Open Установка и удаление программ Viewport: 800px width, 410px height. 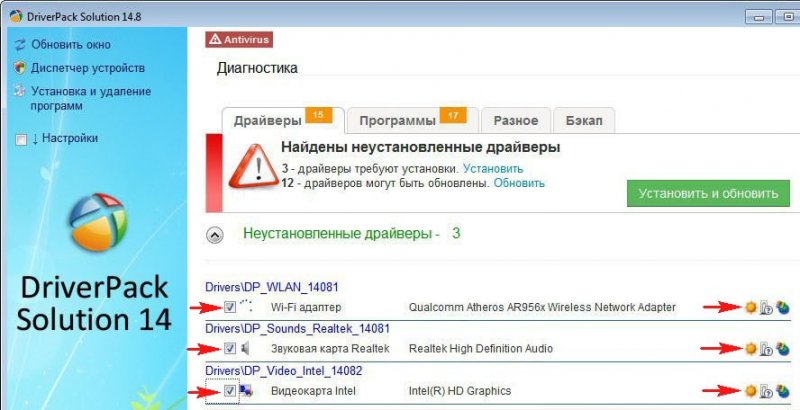[91, 98]
